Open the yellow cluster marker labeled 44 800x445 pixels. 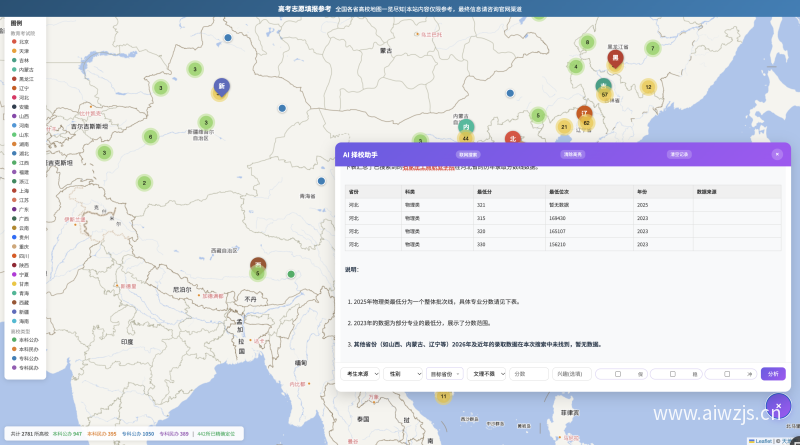click(x=465, y=138)
